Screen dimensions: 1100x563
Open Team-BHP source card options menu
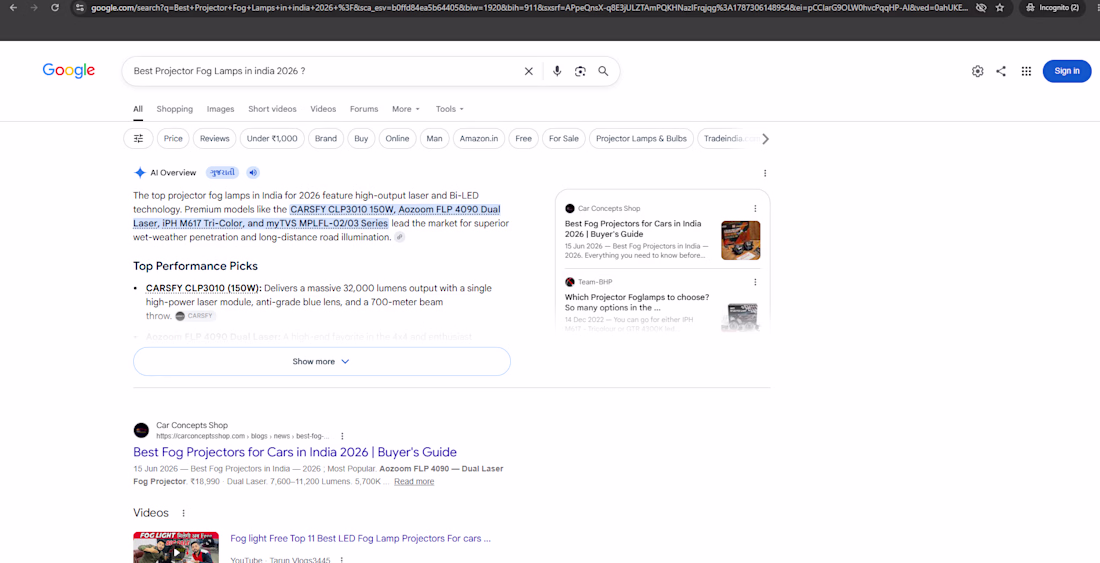pos(755,282)
